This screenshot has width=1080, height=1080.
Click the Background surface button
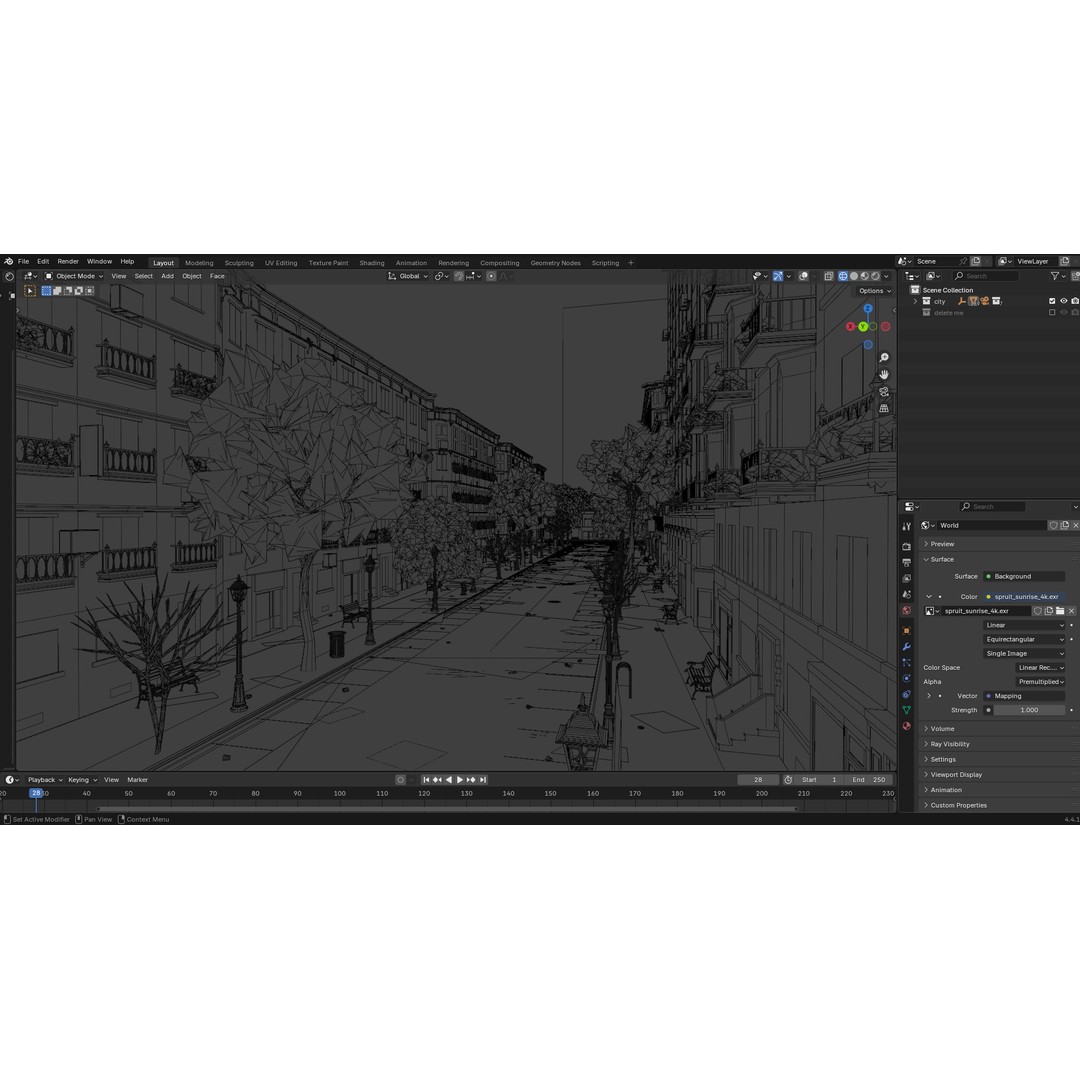coord(1022,576)
